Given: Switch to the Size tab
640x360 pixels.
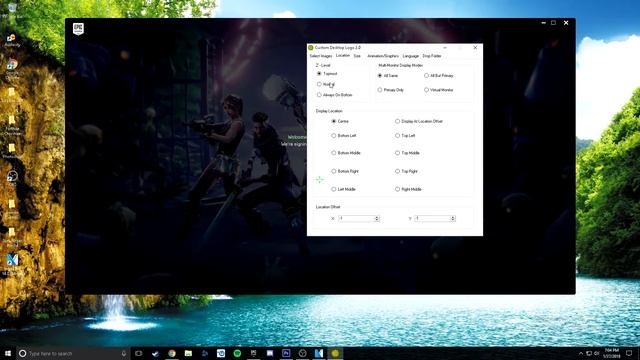Looking at the screenshot, I should click(x=357, y=56).
